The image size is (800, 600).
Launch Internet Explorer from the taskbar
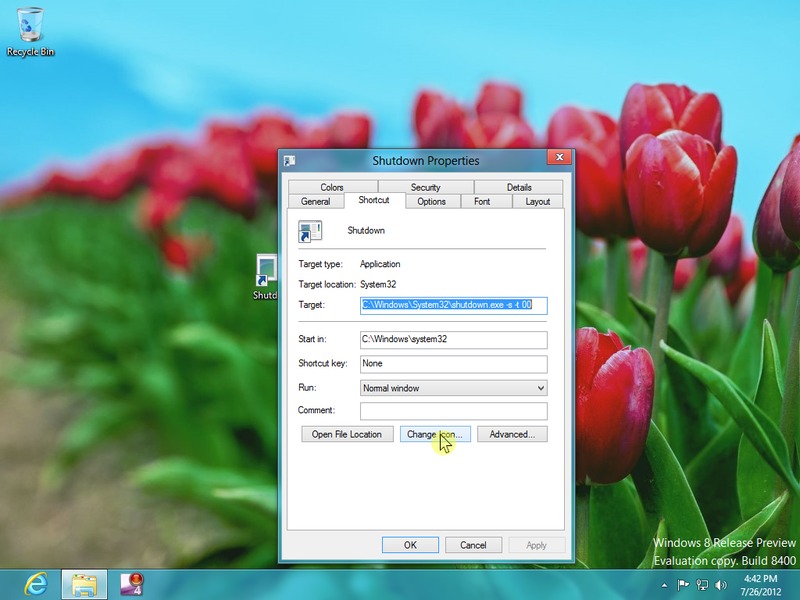pos(35,584)
